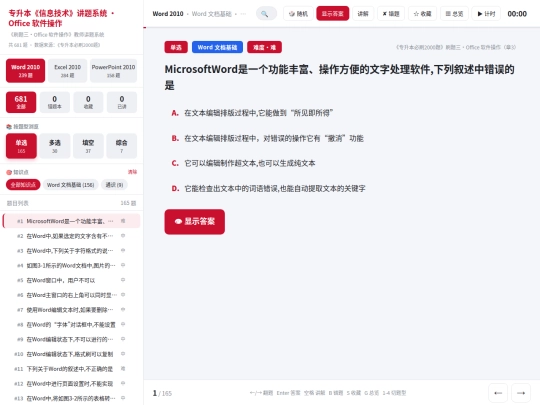Start the timer with ▶ 计时
Viewport: 540px width, 405px height.
click(486, 14)
